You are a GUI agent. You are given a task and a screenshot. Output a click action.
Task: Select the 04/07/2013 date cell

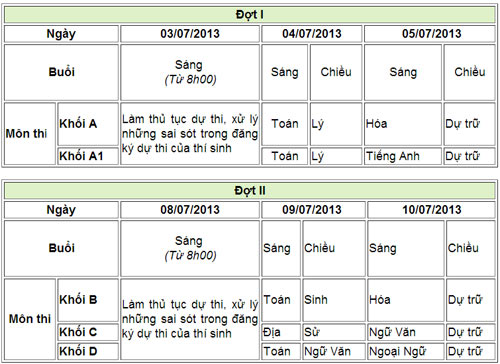coord(312,34)
